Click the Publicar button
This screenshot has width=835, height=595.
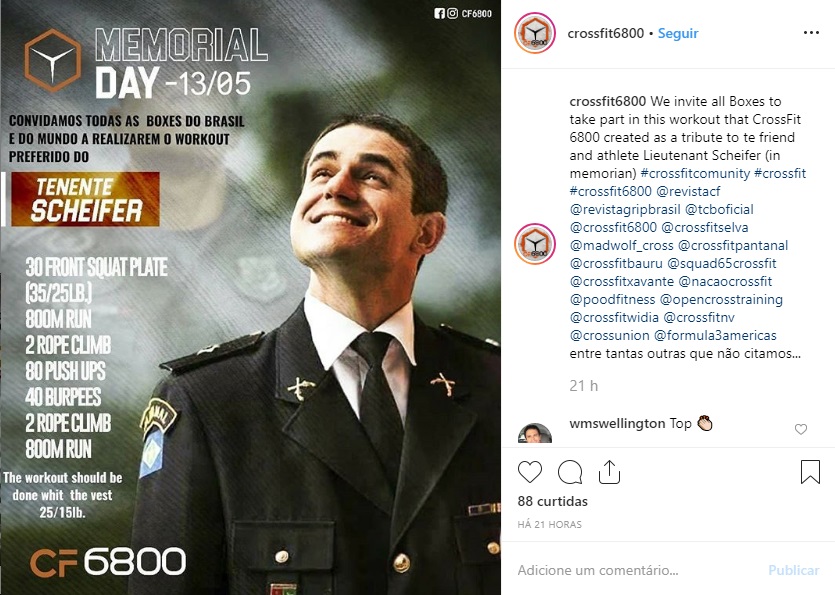tap(793, 570)
